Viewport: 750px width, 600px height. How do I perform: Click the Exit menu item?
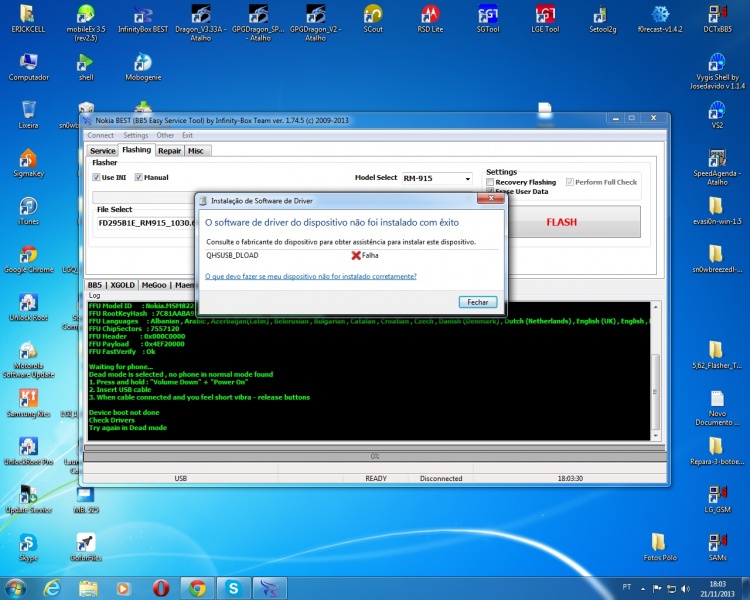188,135
